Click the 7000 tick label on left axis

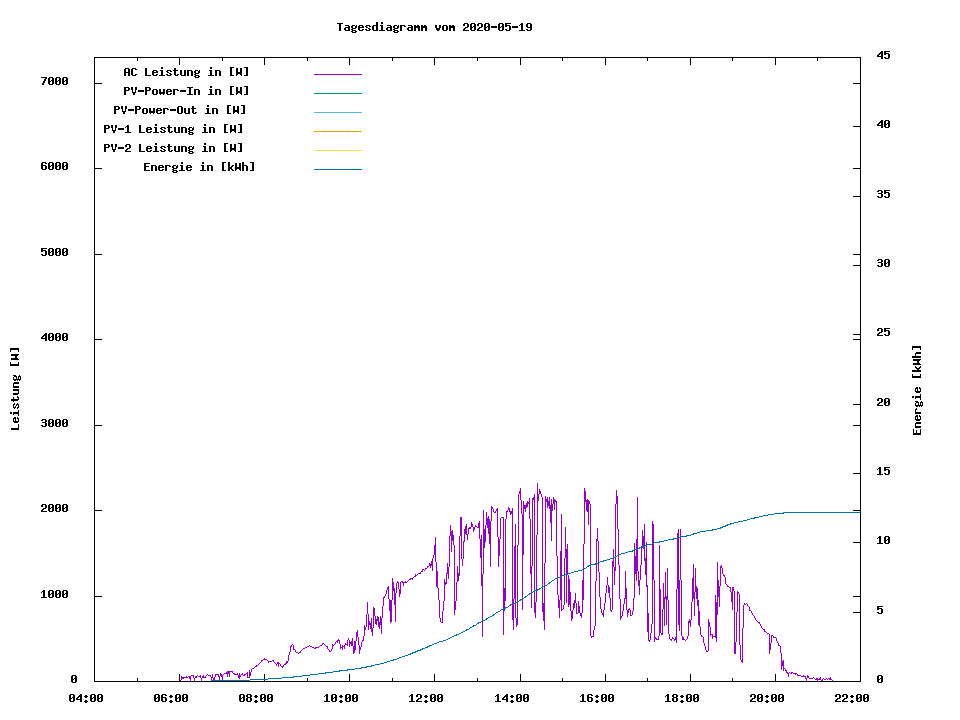pos(53,81)
